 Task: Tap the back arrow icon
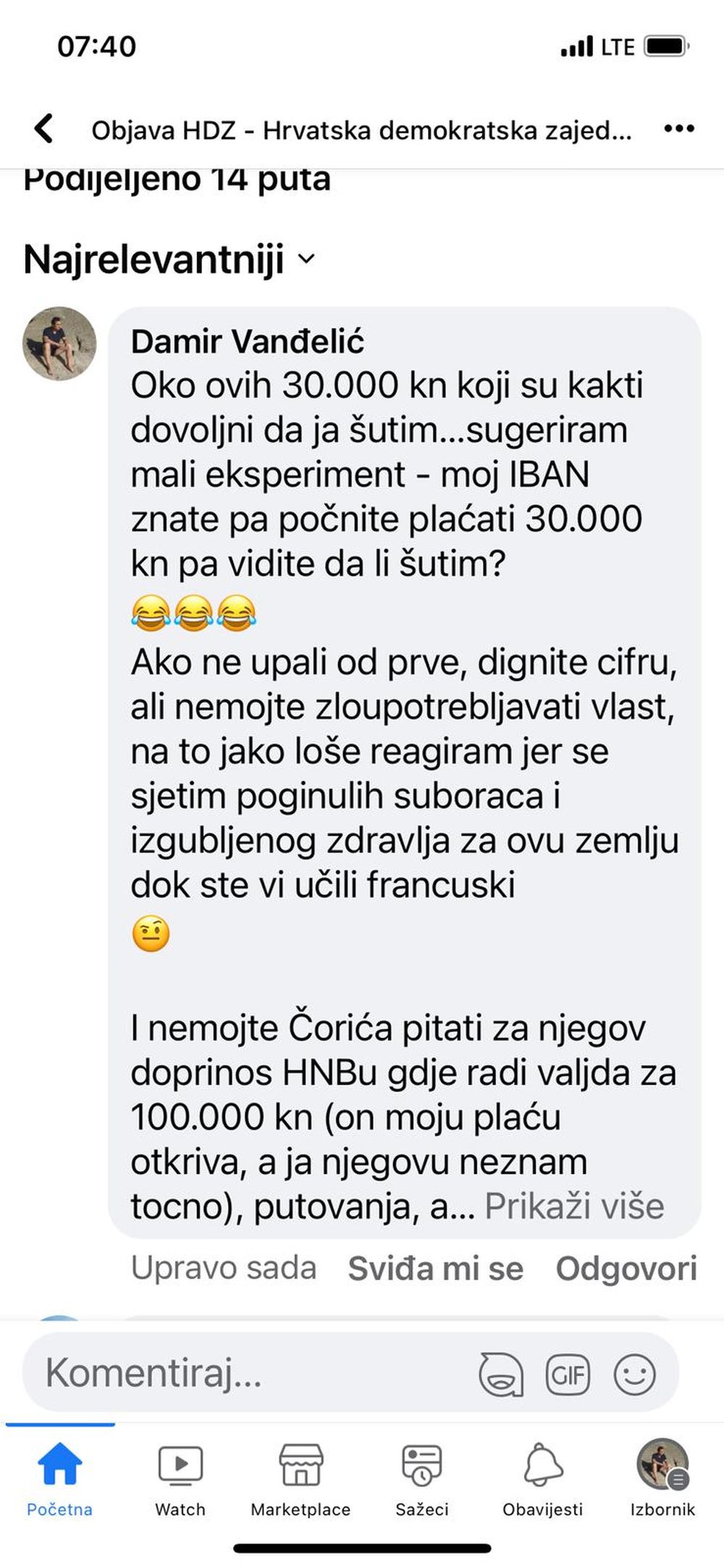(x=44, y=129)
